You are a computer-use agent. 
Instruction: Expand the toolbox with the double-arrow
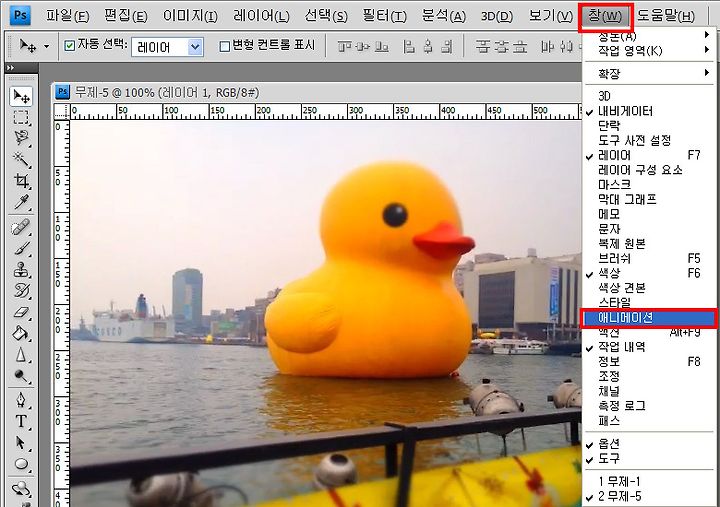pyautogui.click(x=10, y=68)
